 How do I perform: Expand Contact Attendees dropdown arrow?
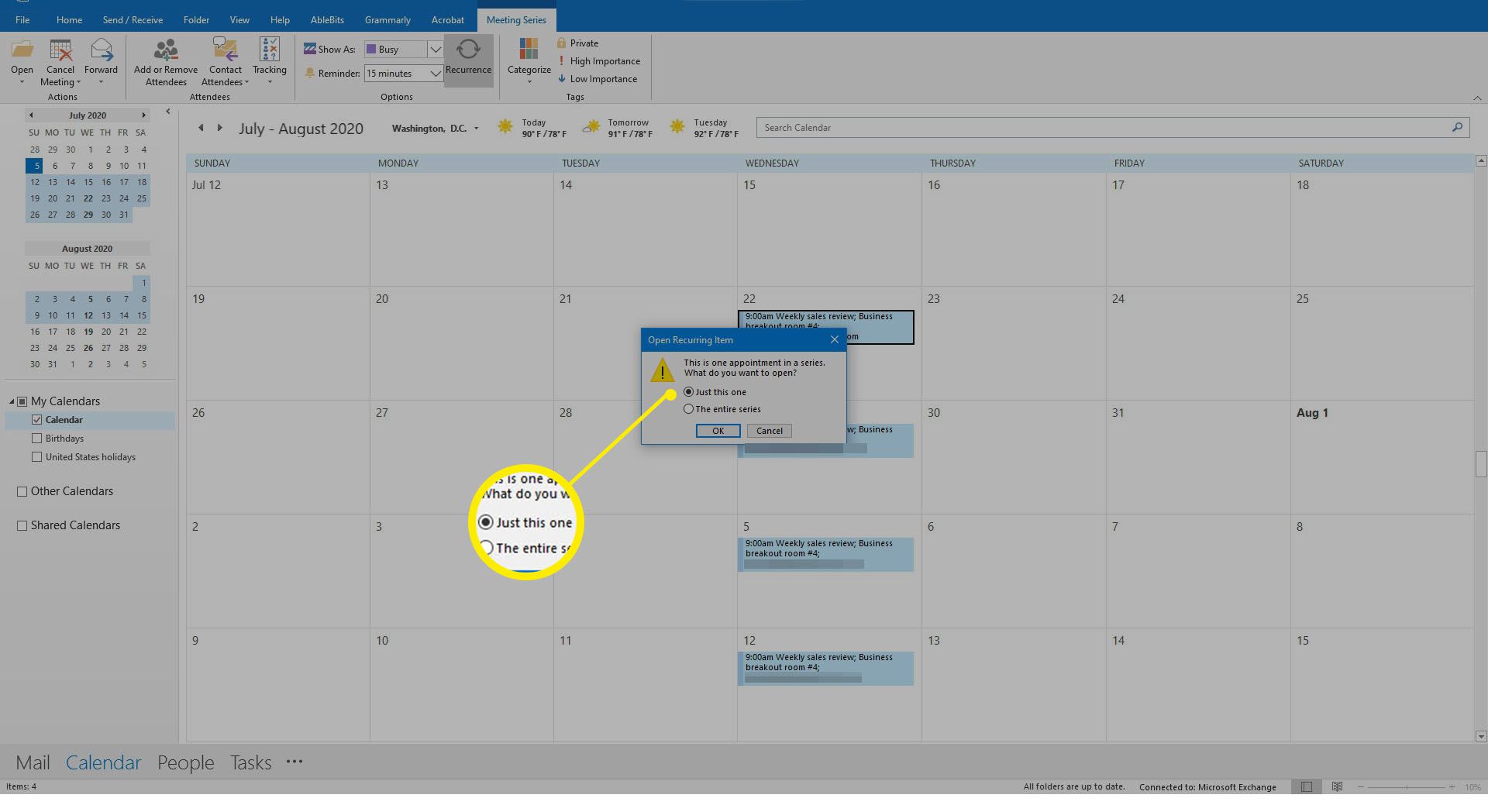coord(246,82)
